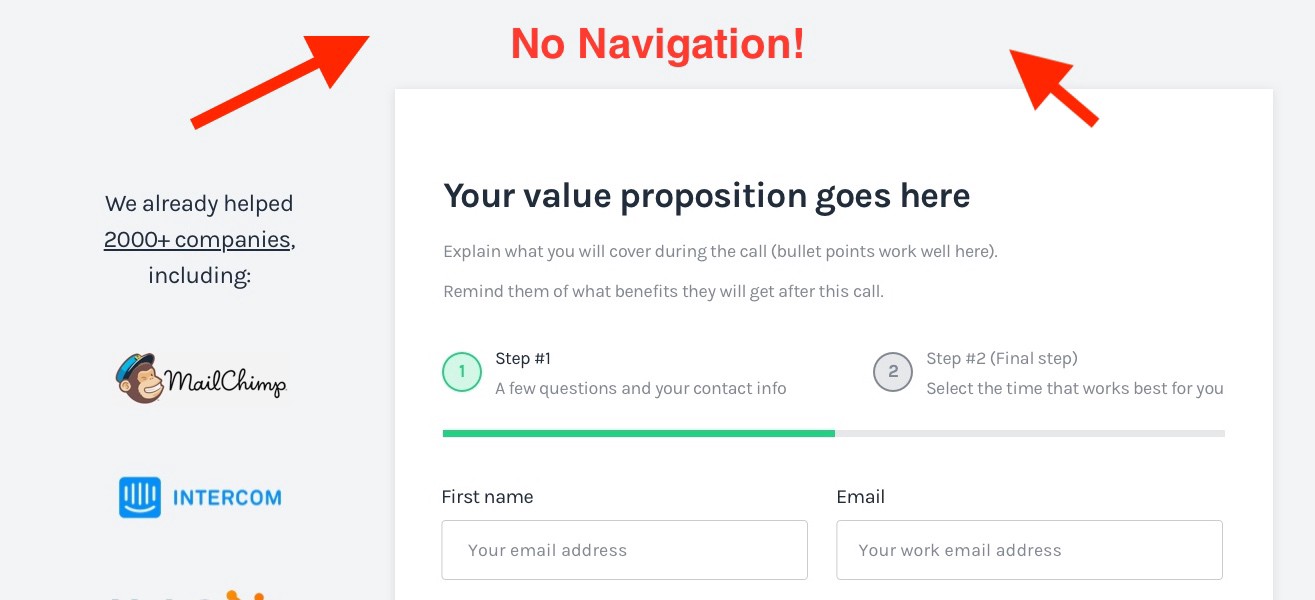Open the 2000+ companies link

(197, 240)
